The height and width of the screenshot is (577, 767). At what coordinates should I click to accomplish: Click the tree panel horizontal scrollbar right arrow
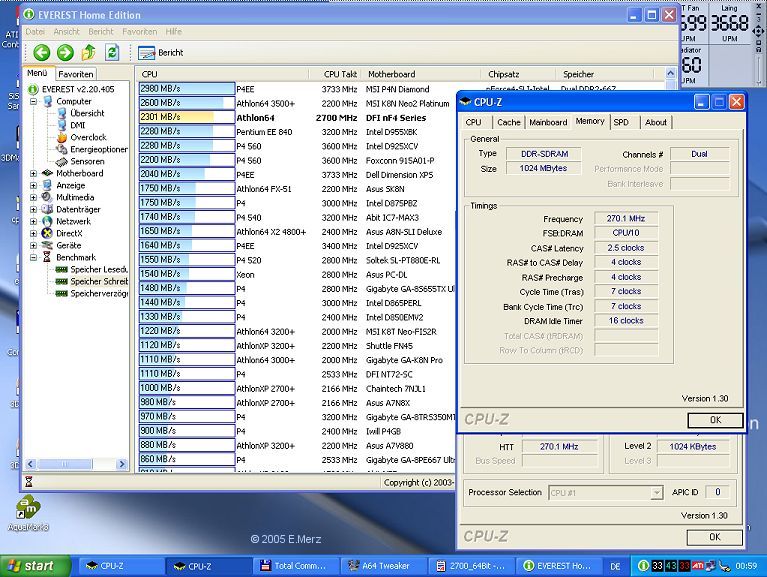(122, 464)
